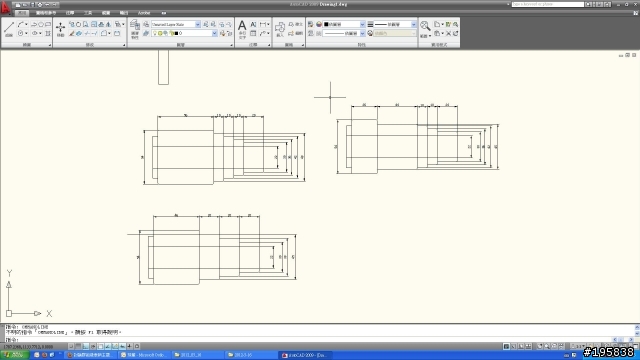
Task: Click Save in the Quick Access toolbar
Action: tap(33, 4)
